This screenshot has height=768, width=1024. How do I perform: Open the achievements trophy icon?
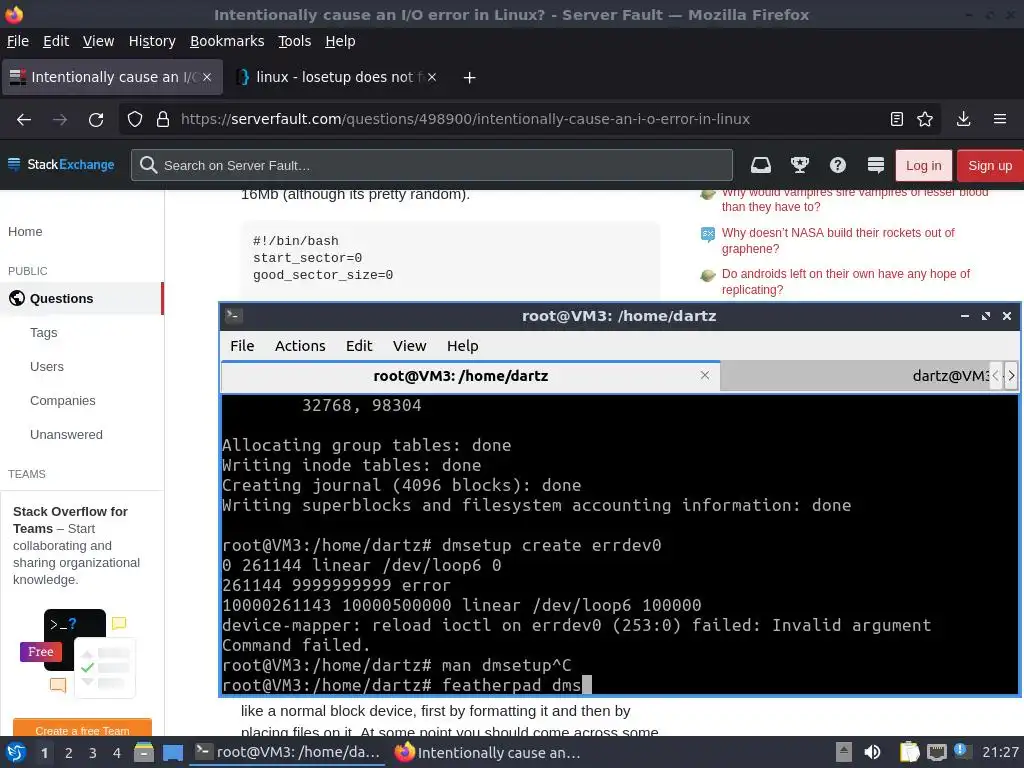799,165
